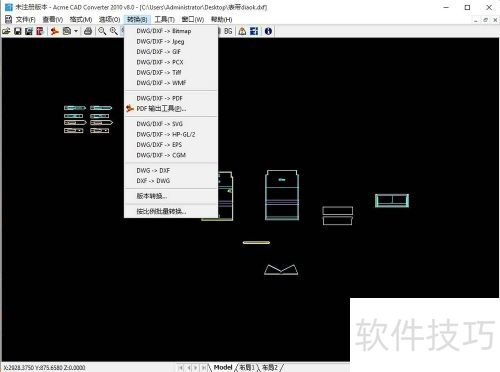Viewport: 500px width, 372px height.
Task: Switch to the 布局1 layout tab
Action: click(x=247, y=367)
